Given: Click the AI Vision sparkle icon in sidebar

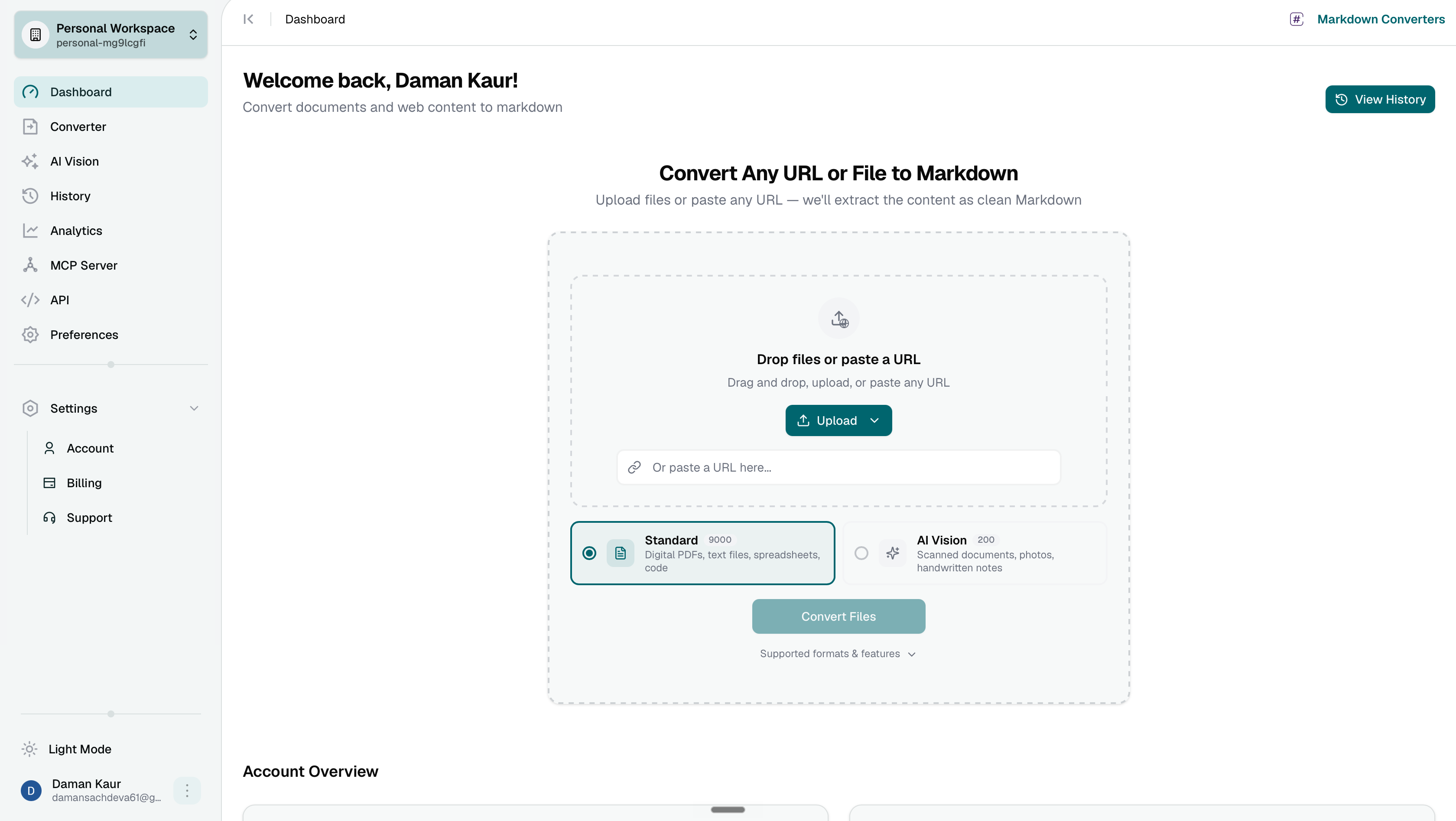Looking at the screenshot, I should pos(30,161).
